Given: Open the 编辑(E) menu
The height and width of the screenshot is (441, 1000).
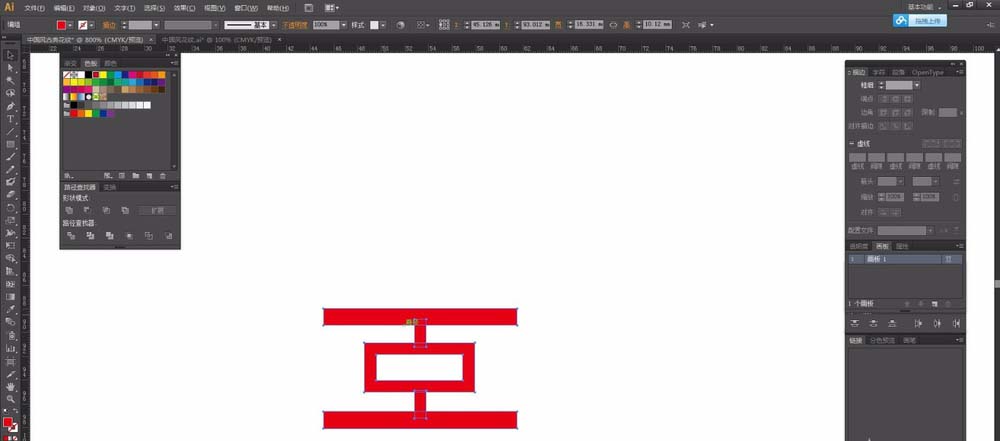Looking at the screenshot, I should (x=64, y=8).
